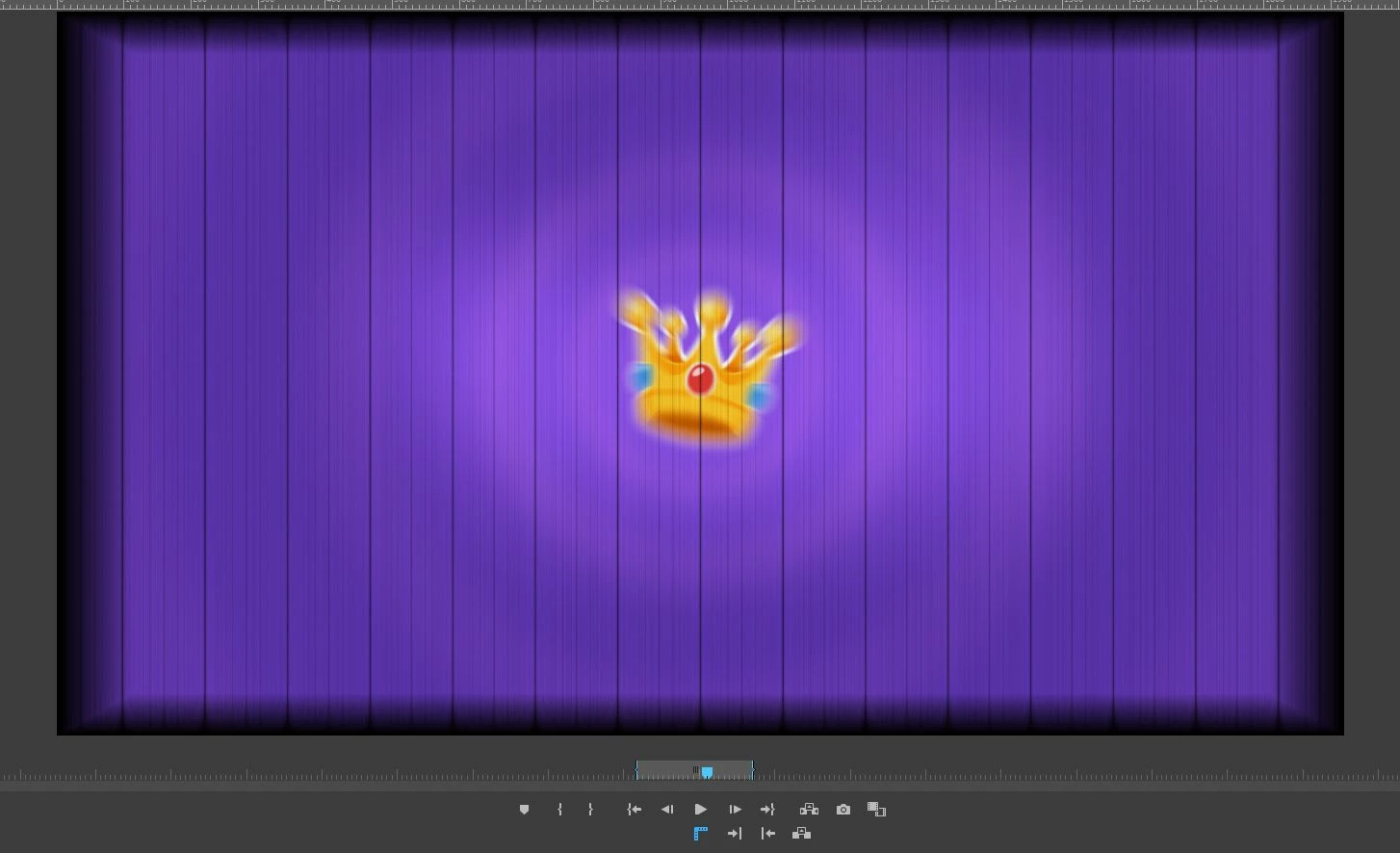1400x853 pixels.
Task: Add a marker with the marker button
Action: click(524, 810)
